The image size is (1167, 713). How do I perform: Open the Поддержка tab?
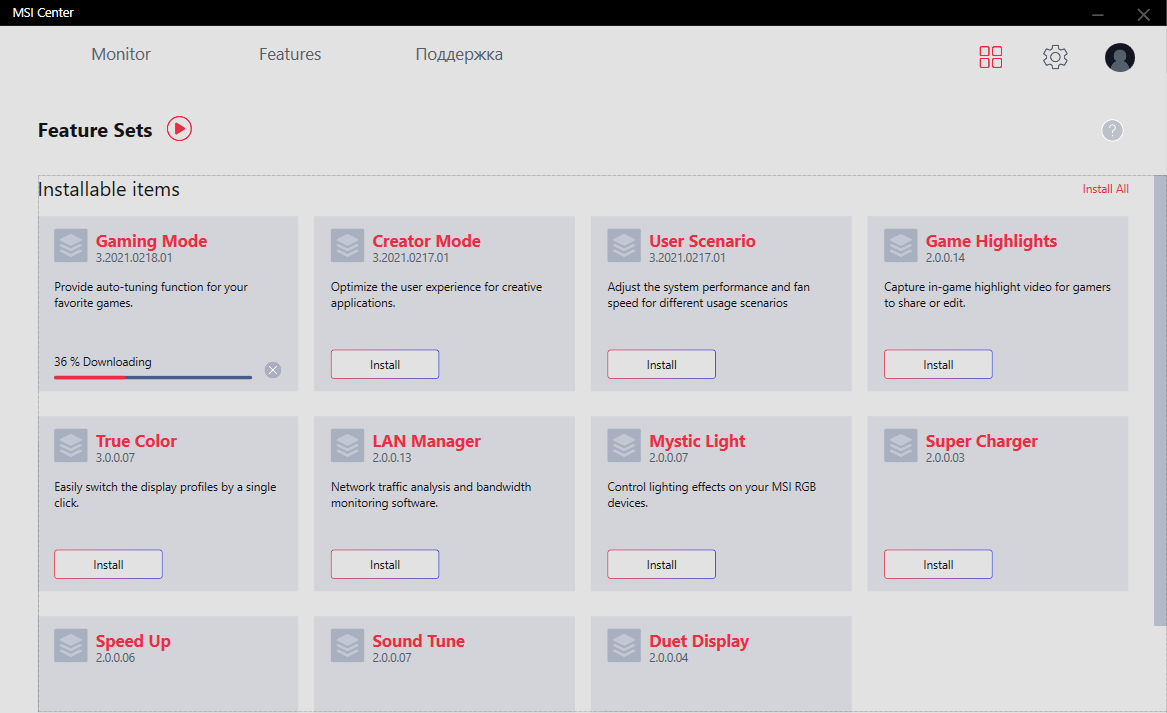click(x=459, y=54)
